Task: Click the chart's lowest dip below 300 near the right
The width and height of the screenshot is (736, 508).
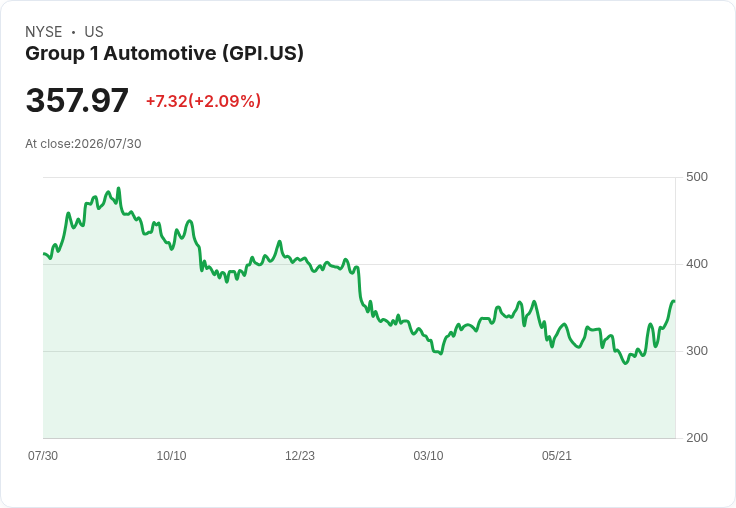Action: point(625,363)
